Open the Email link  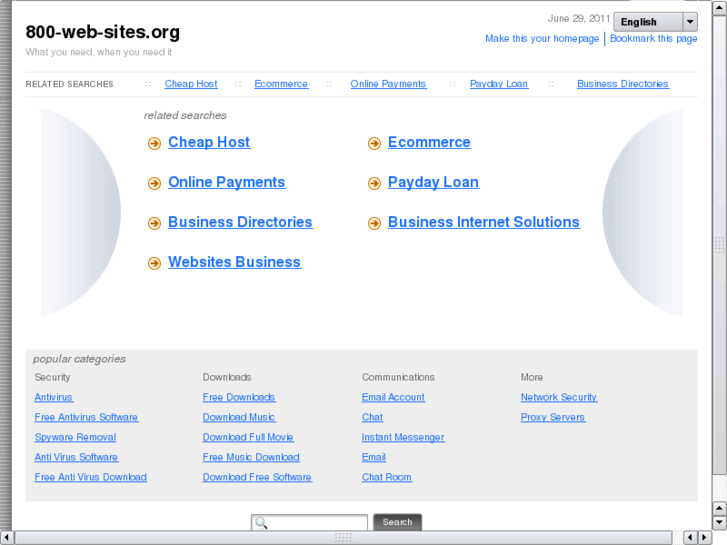(x=374, y=457)
